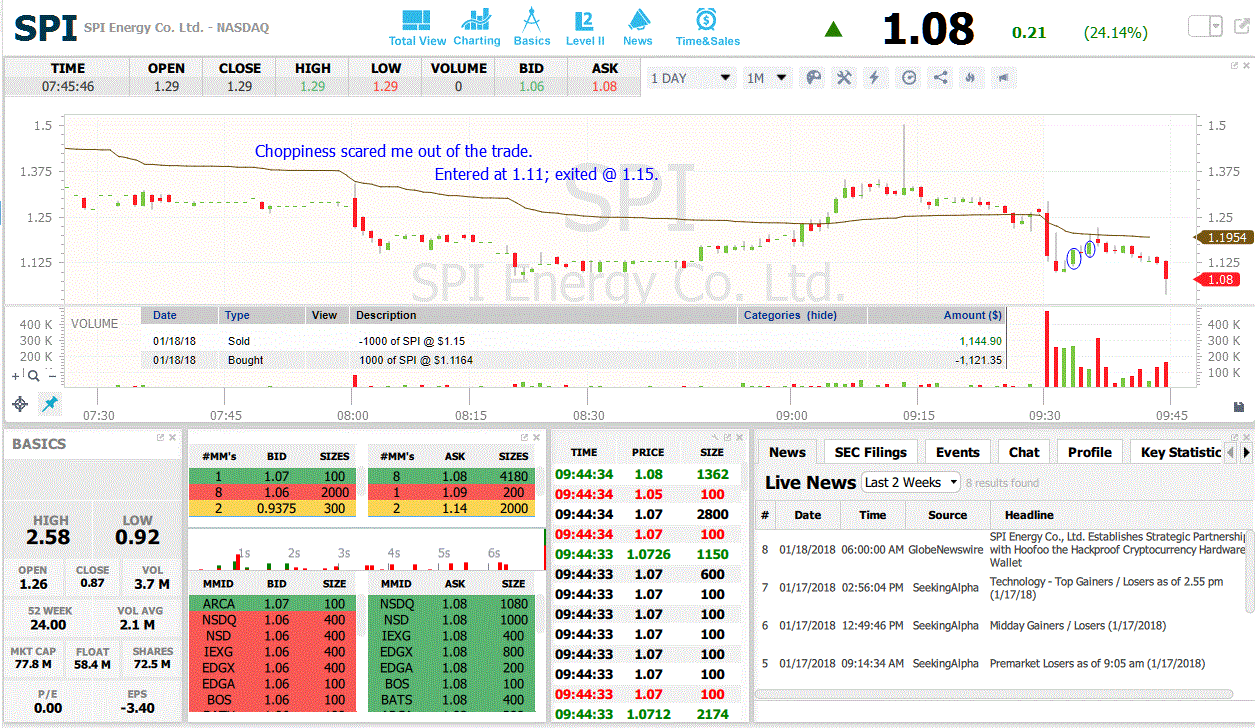Share chart using the share icon
This screenshot has height=728, width=1255.
tap(940, 78)
